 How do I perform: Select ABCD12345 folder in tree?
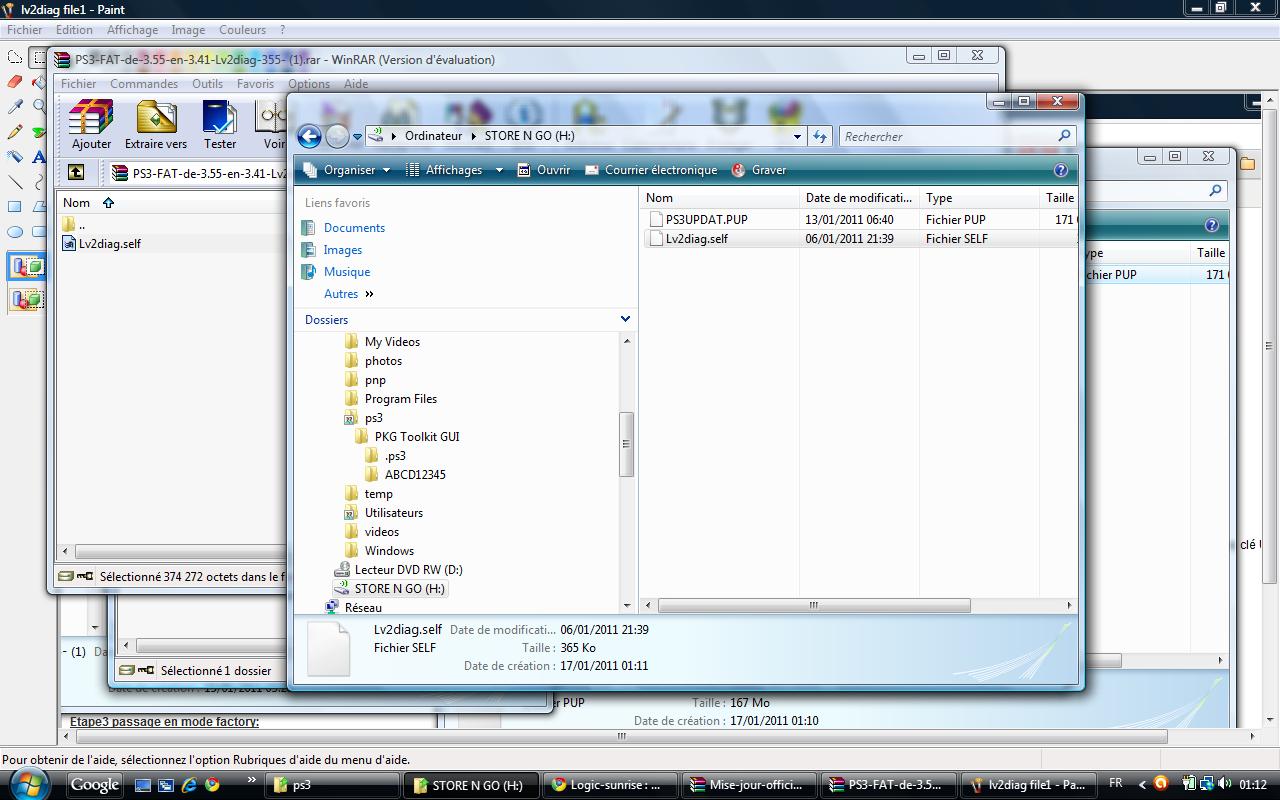pos(415,475)
